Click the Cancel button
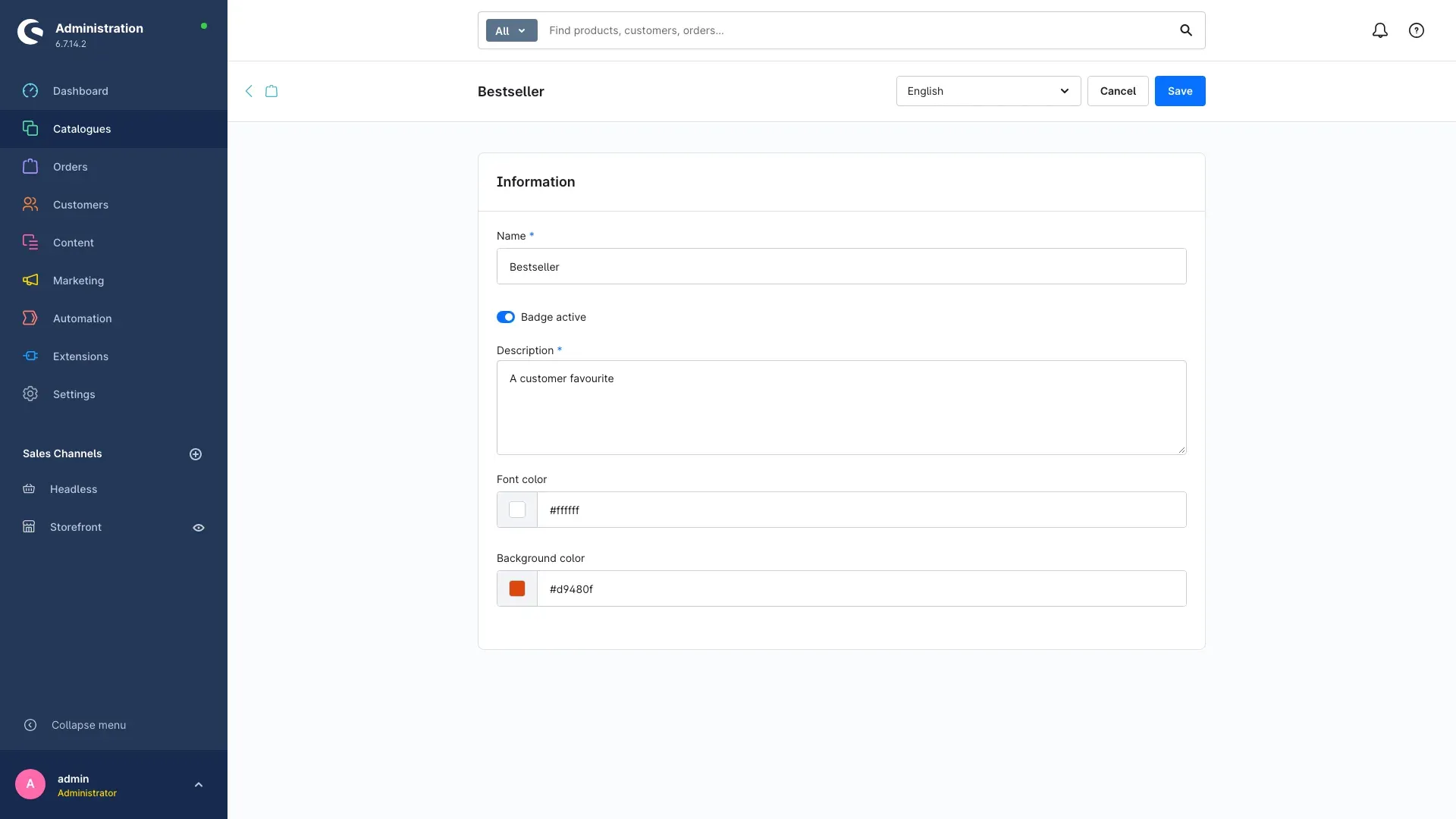The height and width of the screenshot is (819, 1456). point(1118,91)
